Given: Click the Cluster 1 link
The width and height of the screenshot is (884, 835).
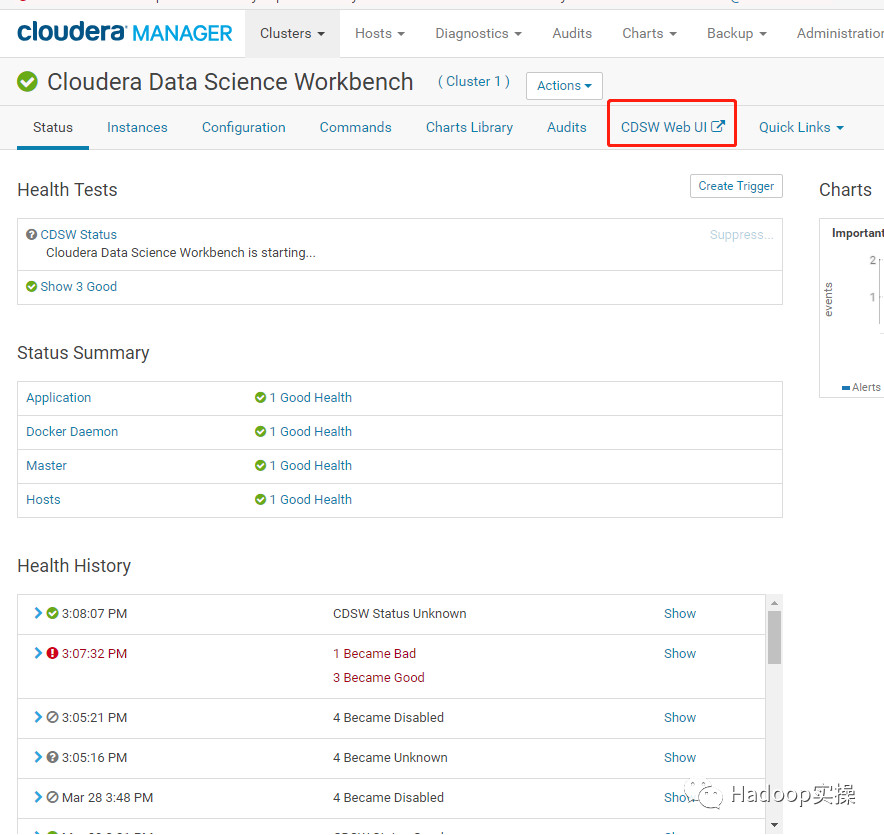Looking at the screenshot, I should pos(474,82).
